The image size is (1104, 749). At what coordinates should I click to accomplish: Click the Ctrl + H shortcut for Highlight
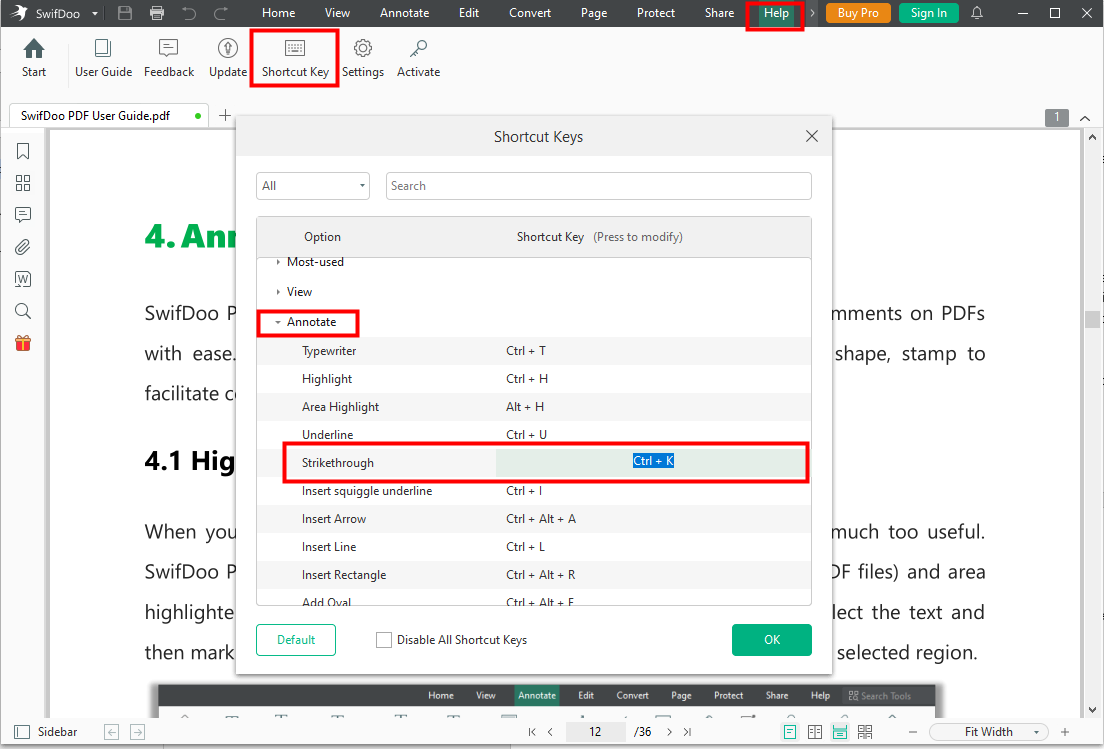(527, 379)
